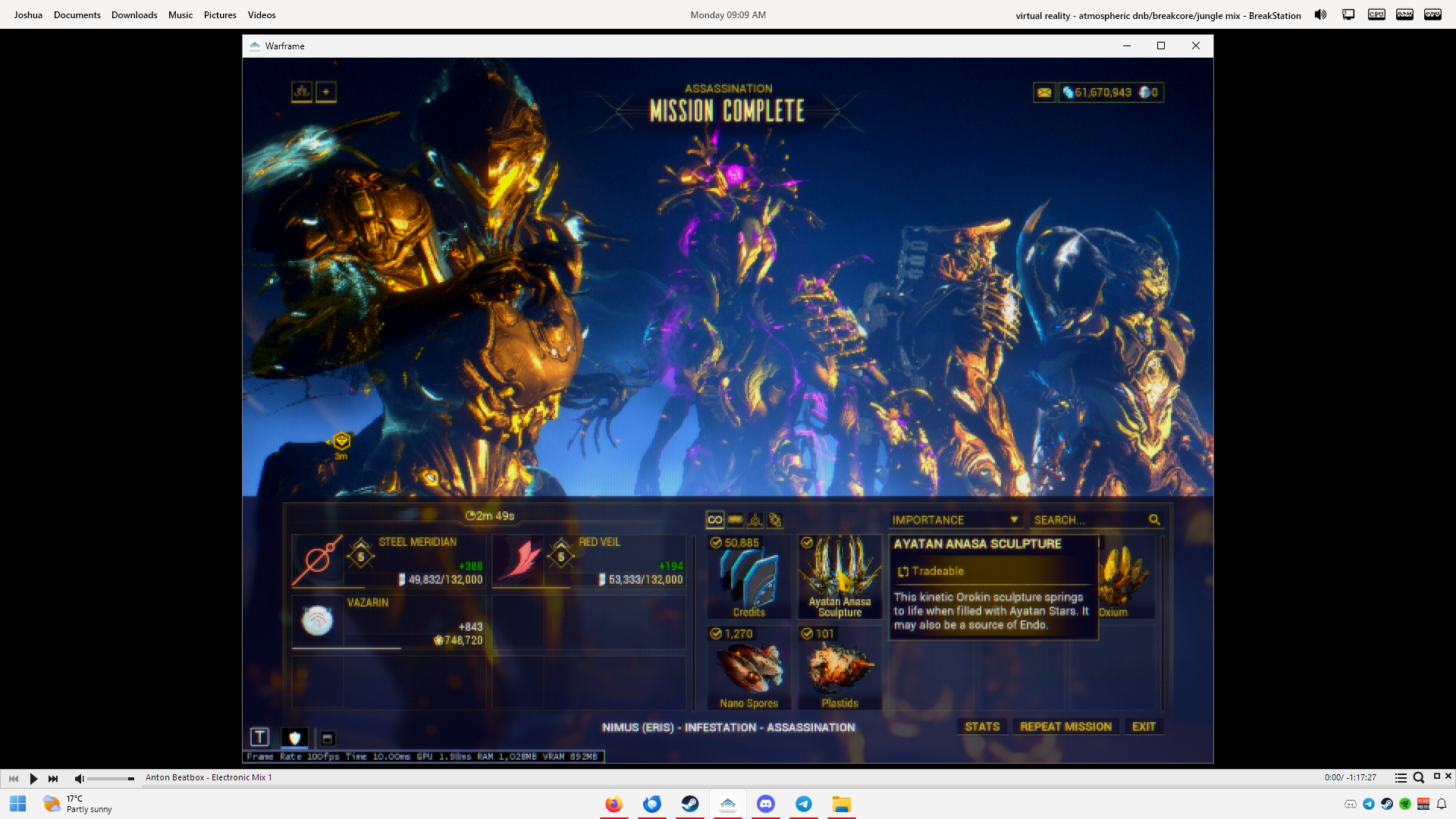Skip to the next track in the player
Image resolution: width=1456 pixels, height=819 pixels.
(x=53, y=778)
